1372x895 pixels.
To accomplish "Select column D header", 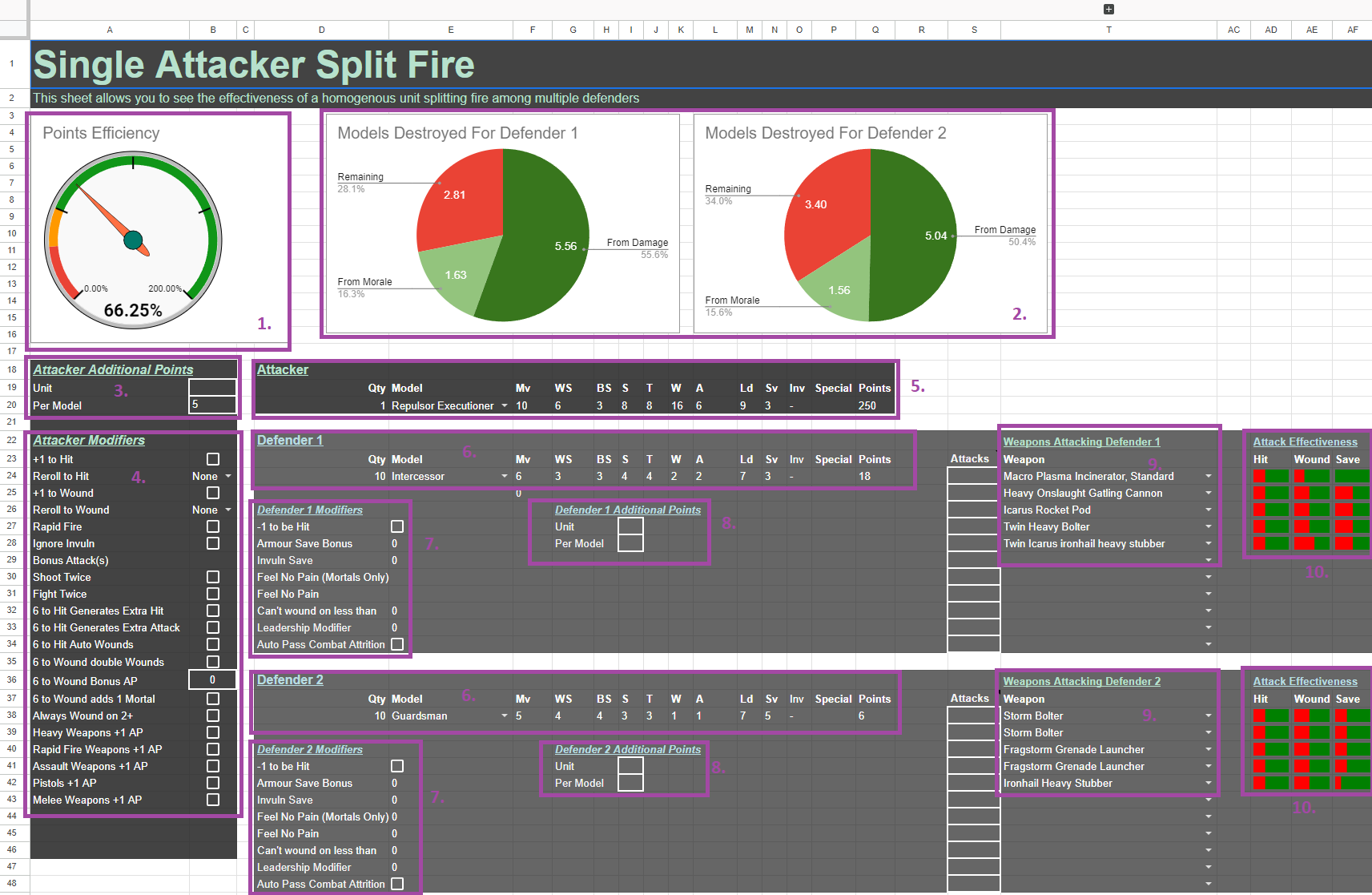I will (x=321, y=30).
